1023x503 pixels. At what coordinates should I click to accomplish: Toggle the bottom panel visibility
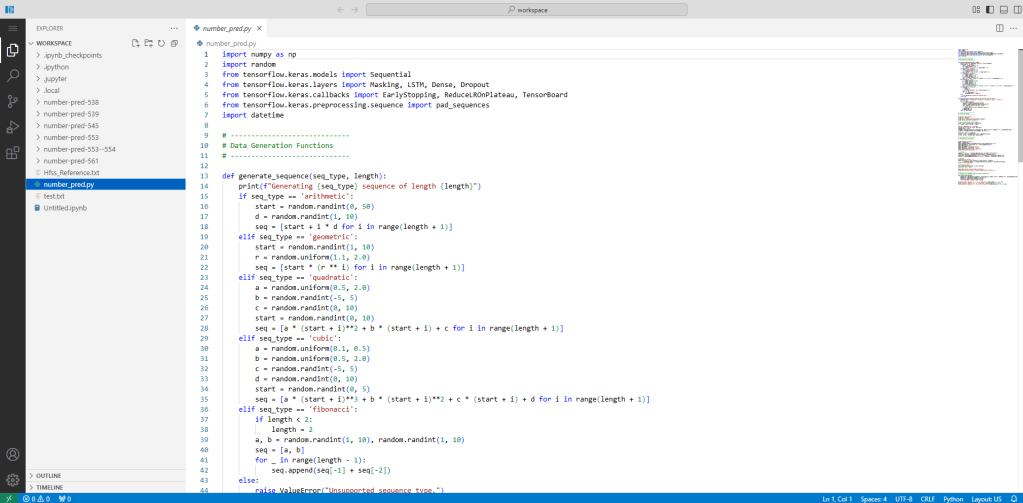[x=1003, y=9]
